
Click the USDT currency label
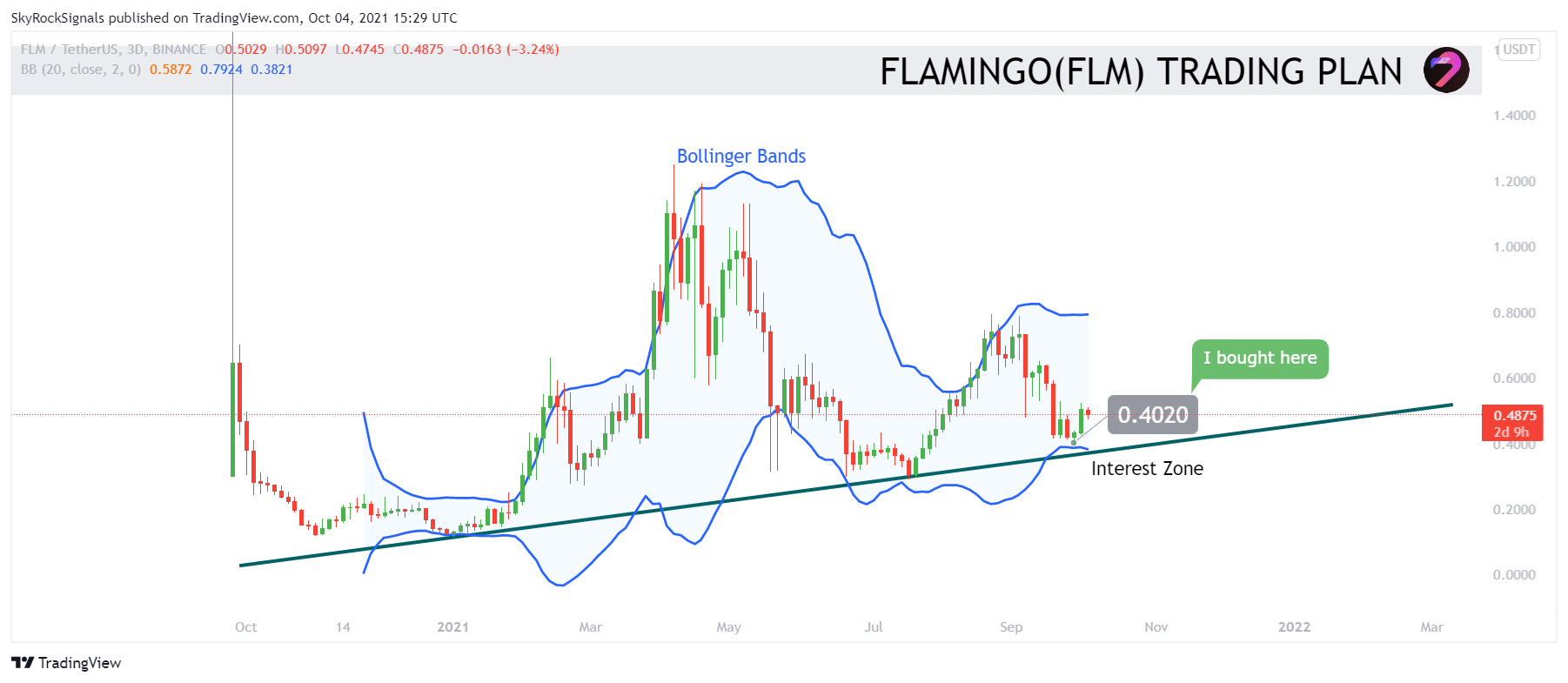(1519, 50)
